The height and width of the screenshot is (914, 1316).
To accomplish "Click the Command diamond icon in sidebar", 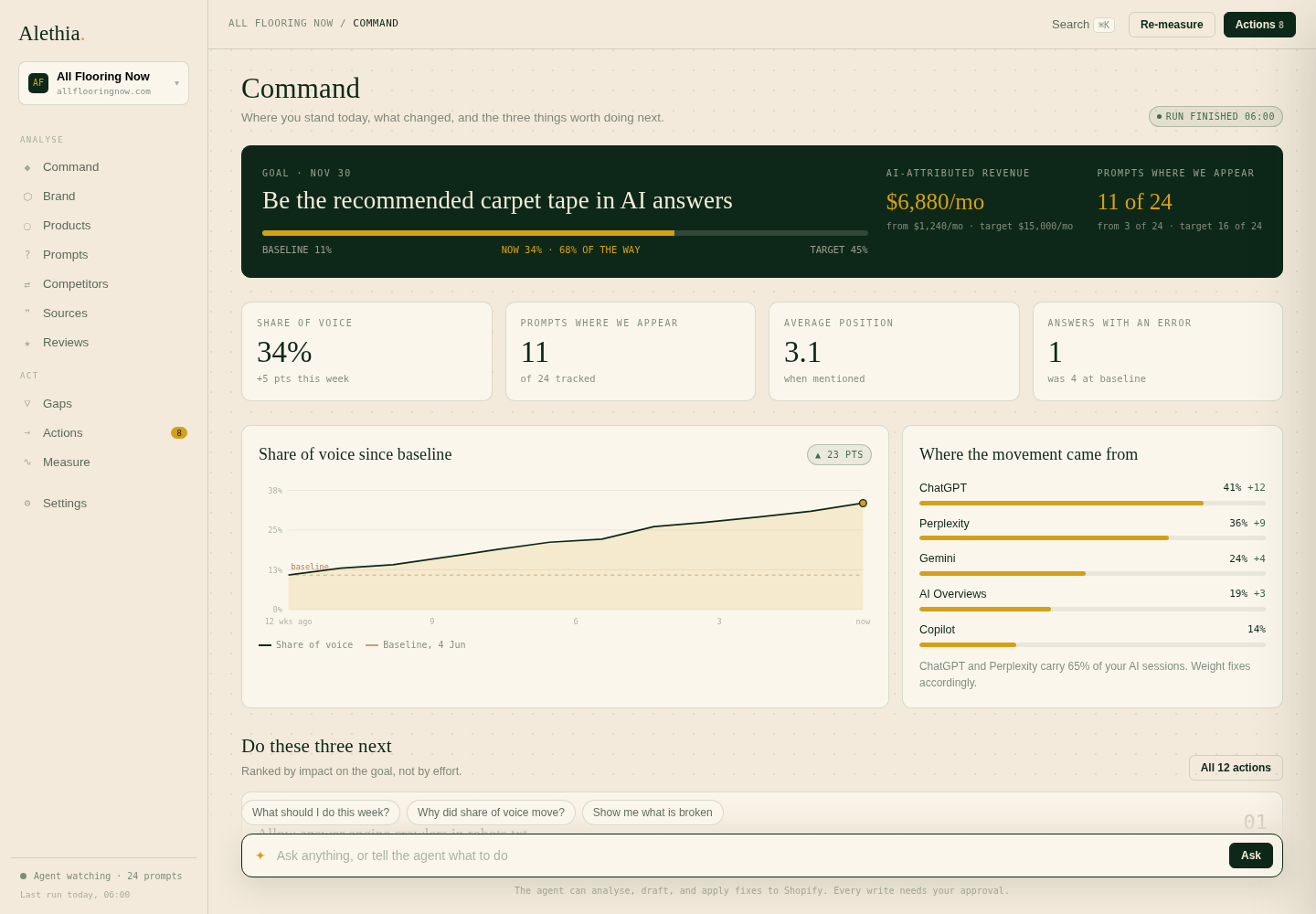I will 27,167.
